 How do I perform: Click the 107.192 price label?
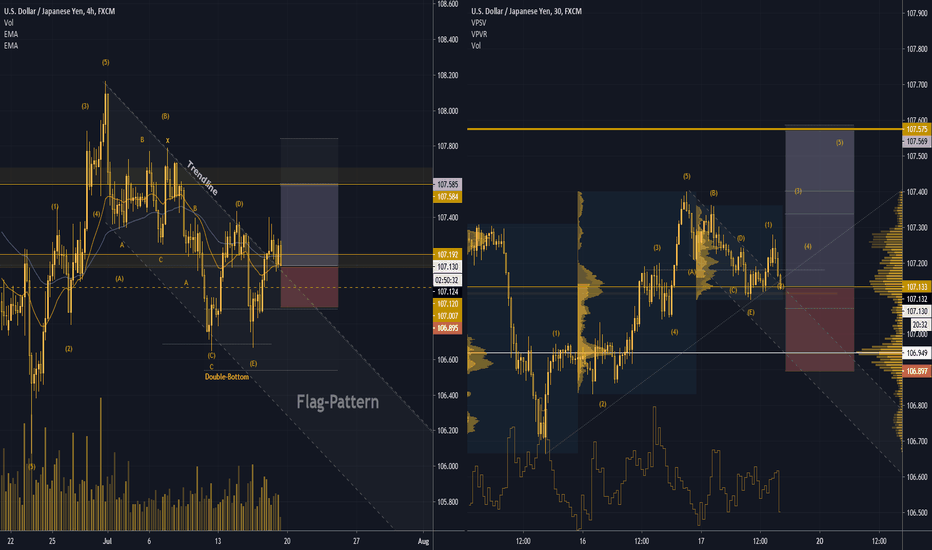click(448, 254)
